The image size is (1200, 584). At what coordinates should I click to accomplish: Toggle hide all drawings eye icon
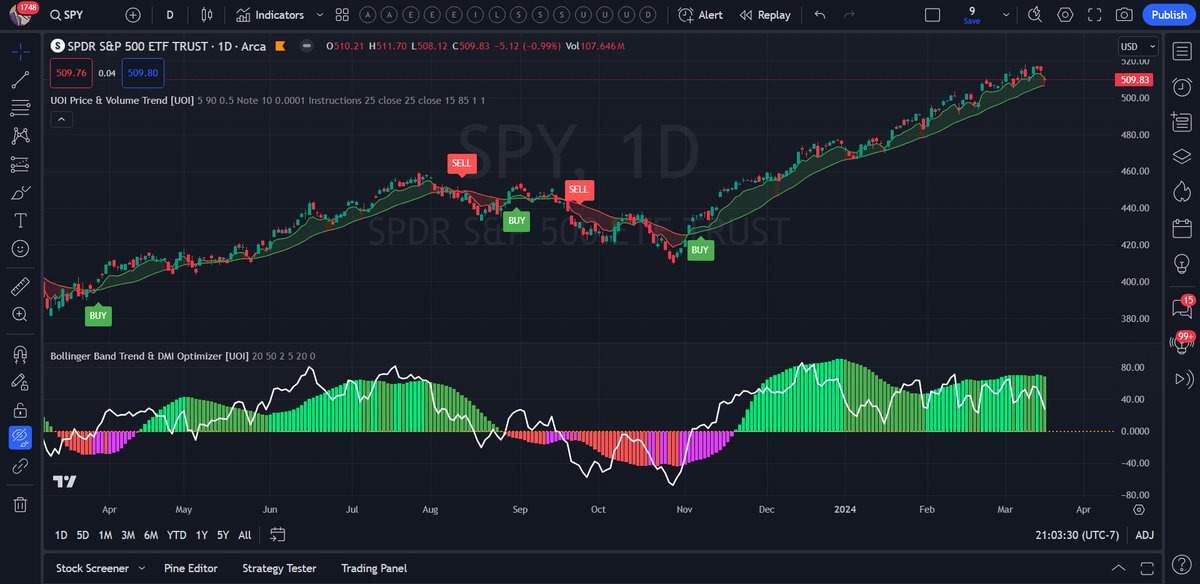point(20,438)
